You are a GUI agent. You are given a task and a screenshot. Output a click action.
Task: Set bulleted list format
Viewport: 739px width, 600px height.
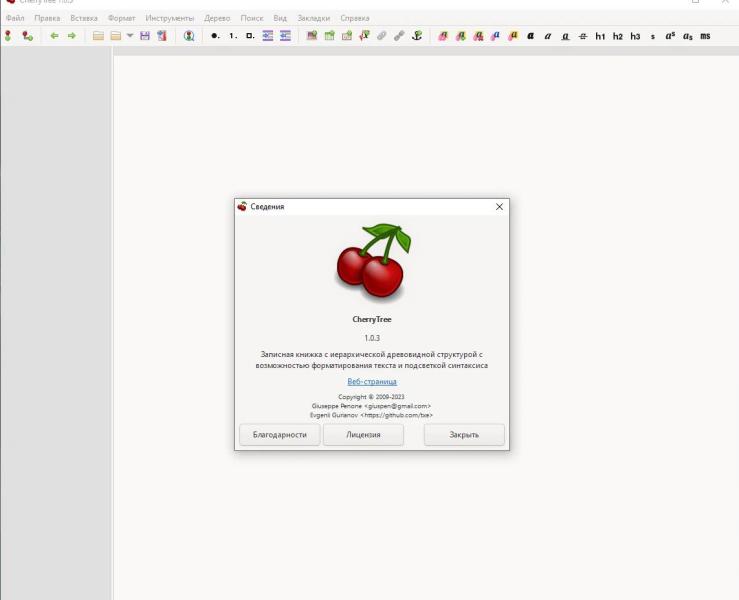[x=215, y=36]
